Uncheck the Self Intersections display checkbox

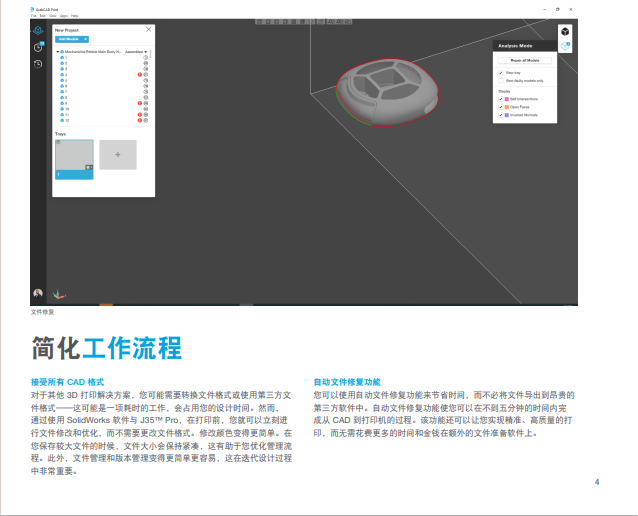point(501,99)
